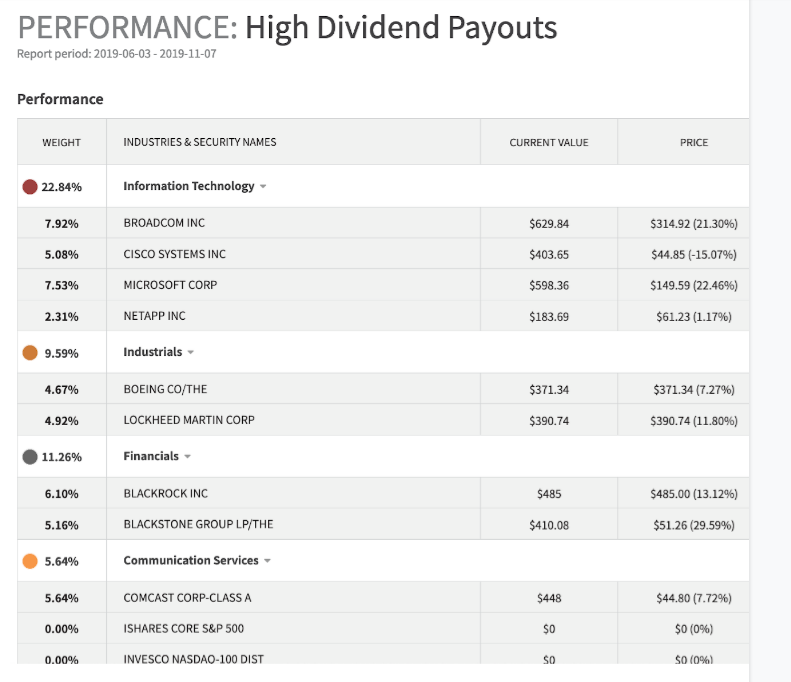Click the PRICE column header
The height and width of the screenshot is (682, 791).
click(694, 143)
